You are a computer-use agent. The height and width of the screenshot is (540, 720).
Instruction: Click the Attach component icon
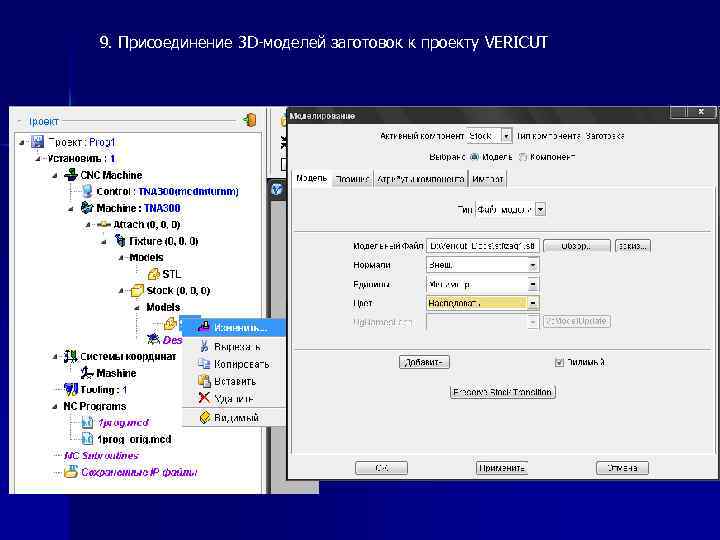pos(104,225)
